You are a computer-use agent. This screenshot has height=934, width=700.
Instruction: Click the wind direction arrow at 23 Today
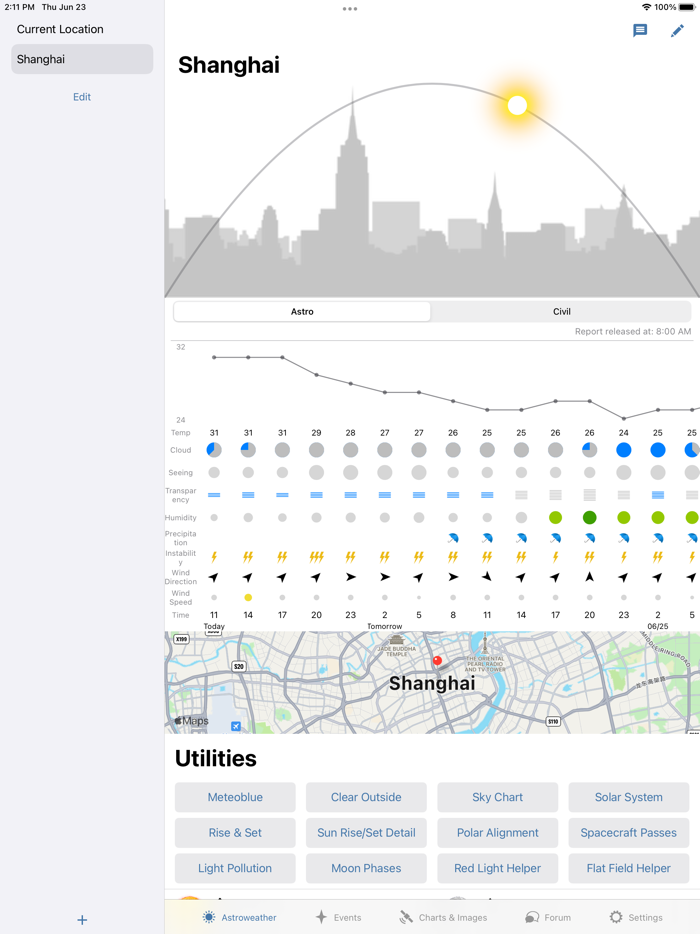[351, 577]
